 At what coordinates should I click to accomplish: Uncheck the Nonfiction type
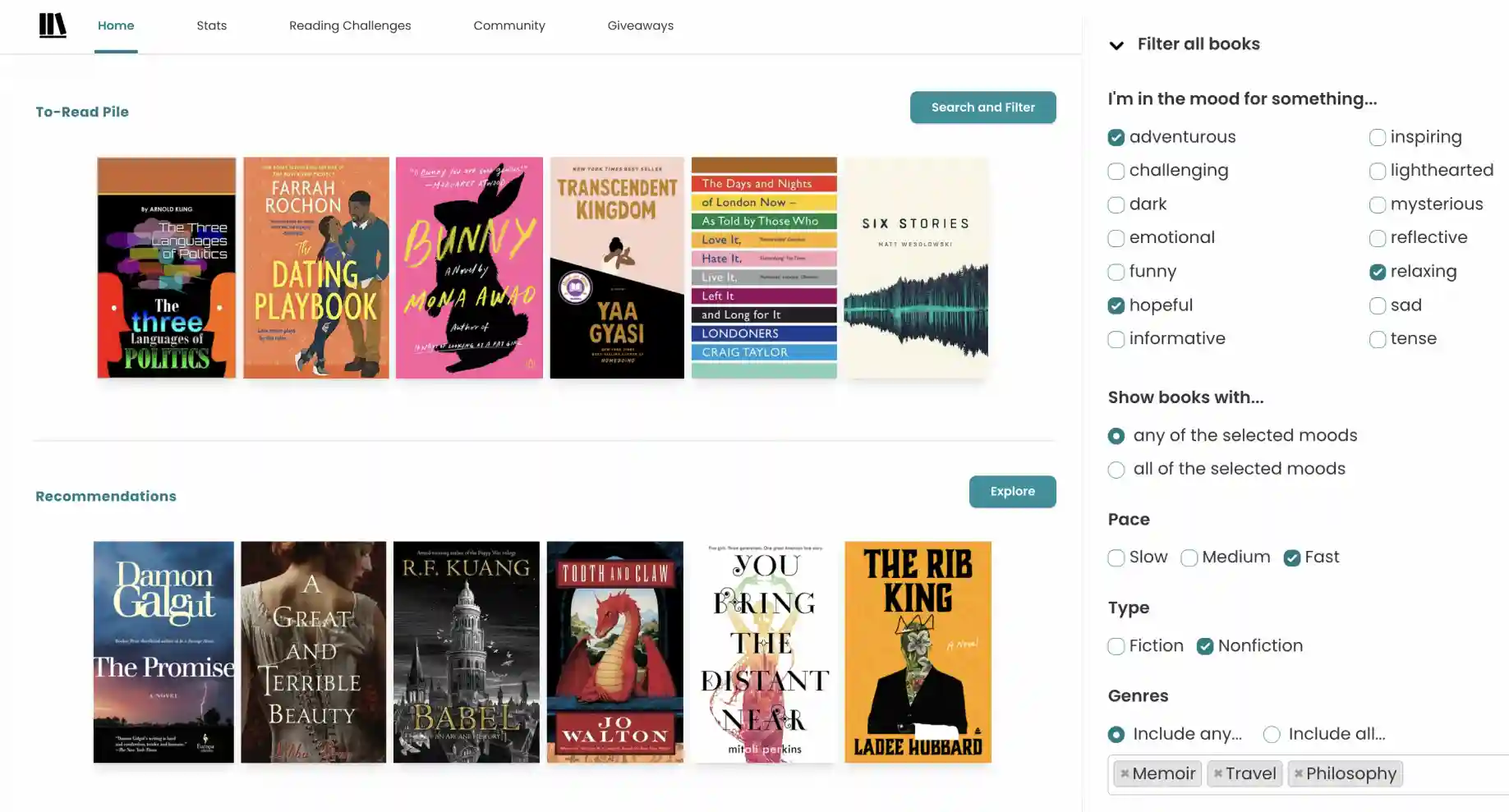(x=1205, y=647)
